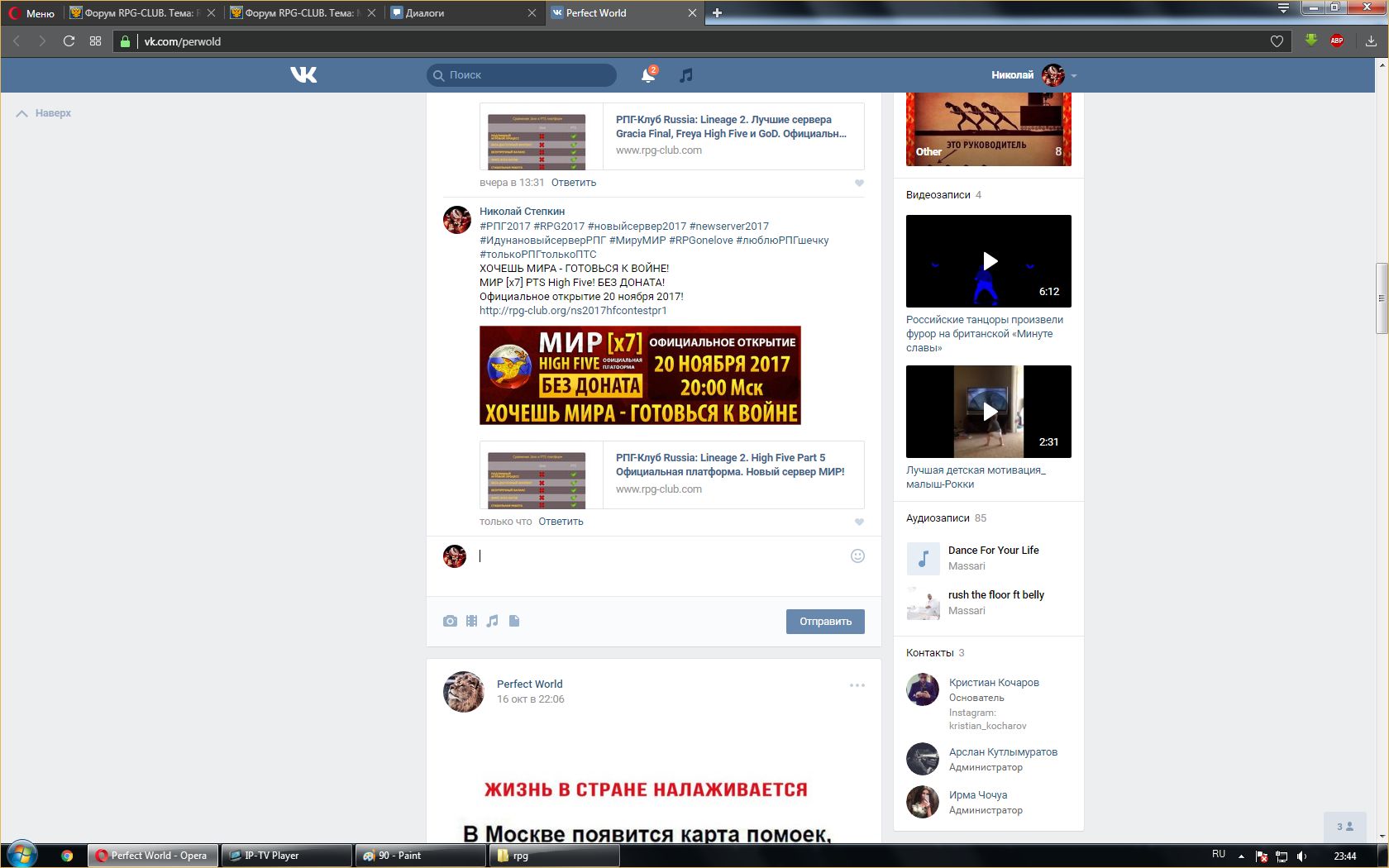The width and height of the screenshot is (1389, 868).
Task: Play the 2:31 baby Rocky video
Action: (989, 412)
